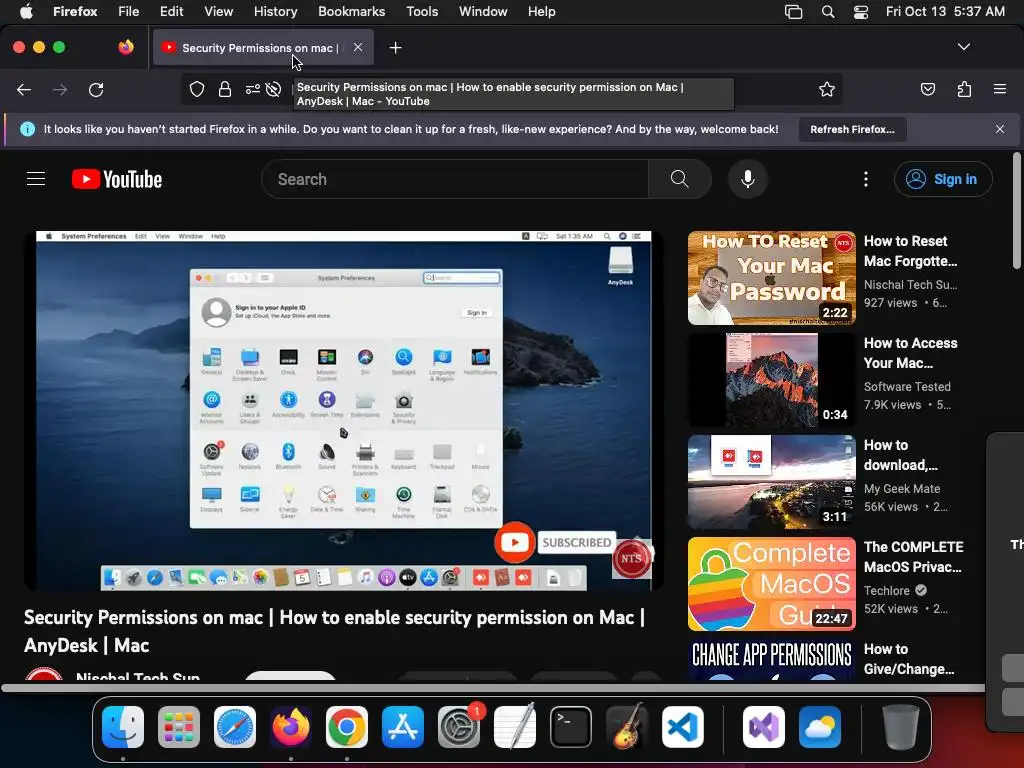Launch Google Chrome from the Dock
1024x768 pixels.
[x=347, y=727]
